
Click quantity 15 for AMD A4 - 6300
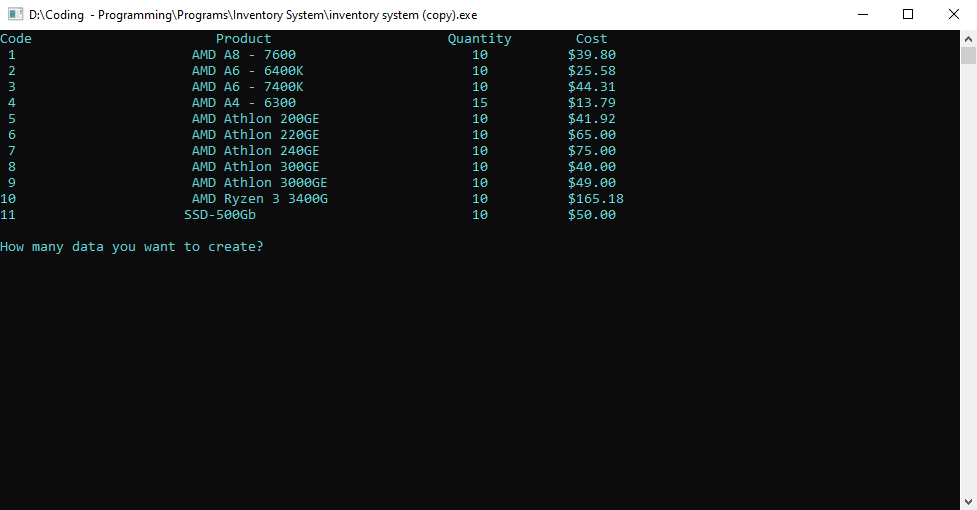pyautogui.click(x=479, y=103)
